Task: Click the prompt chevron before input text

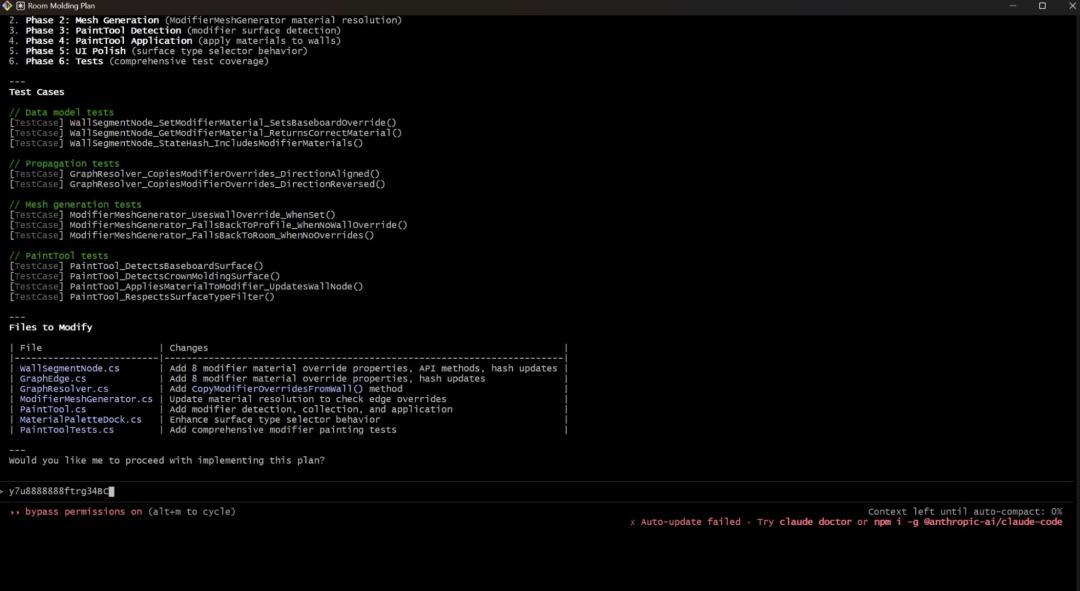Action: click(3, 491)
